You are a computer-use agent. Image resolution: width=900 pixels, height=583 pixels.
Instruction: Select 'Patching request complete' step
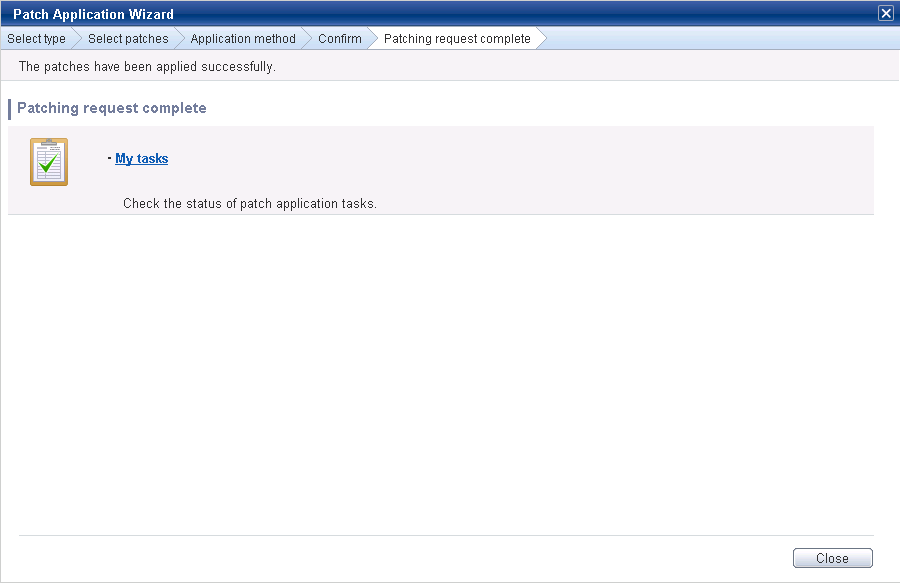pyautogui.click(x=457, y=38)
